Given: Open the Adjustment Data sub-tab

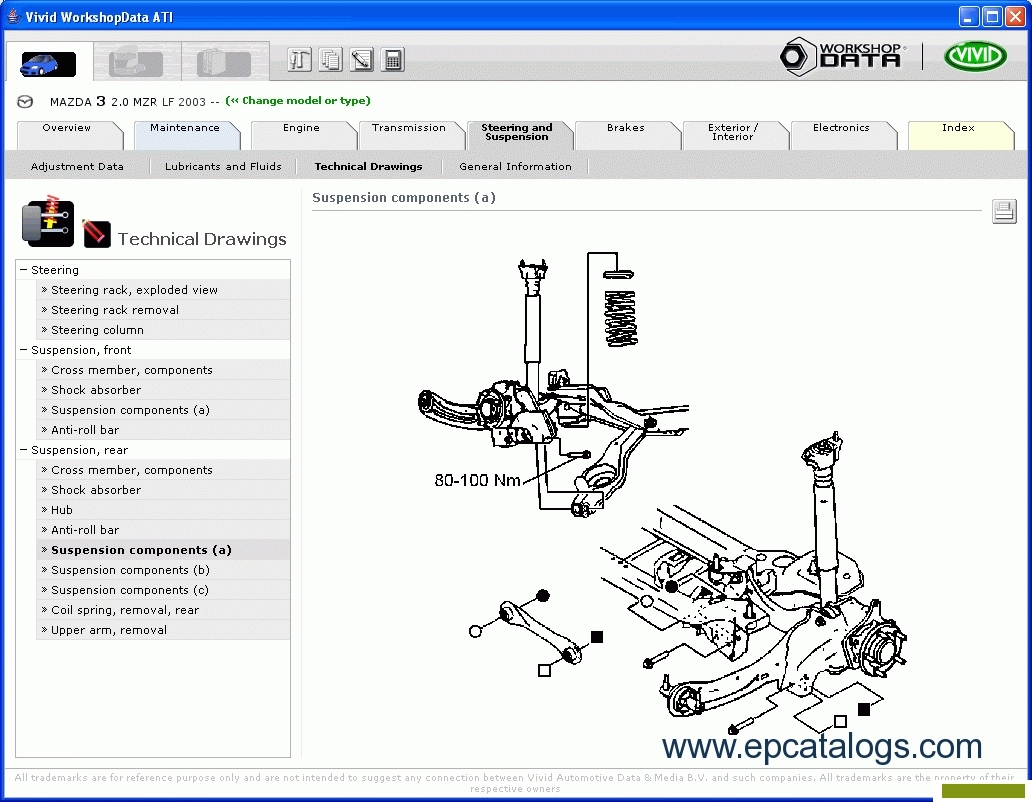Looking at the screenshot, I should click(77, 166).
